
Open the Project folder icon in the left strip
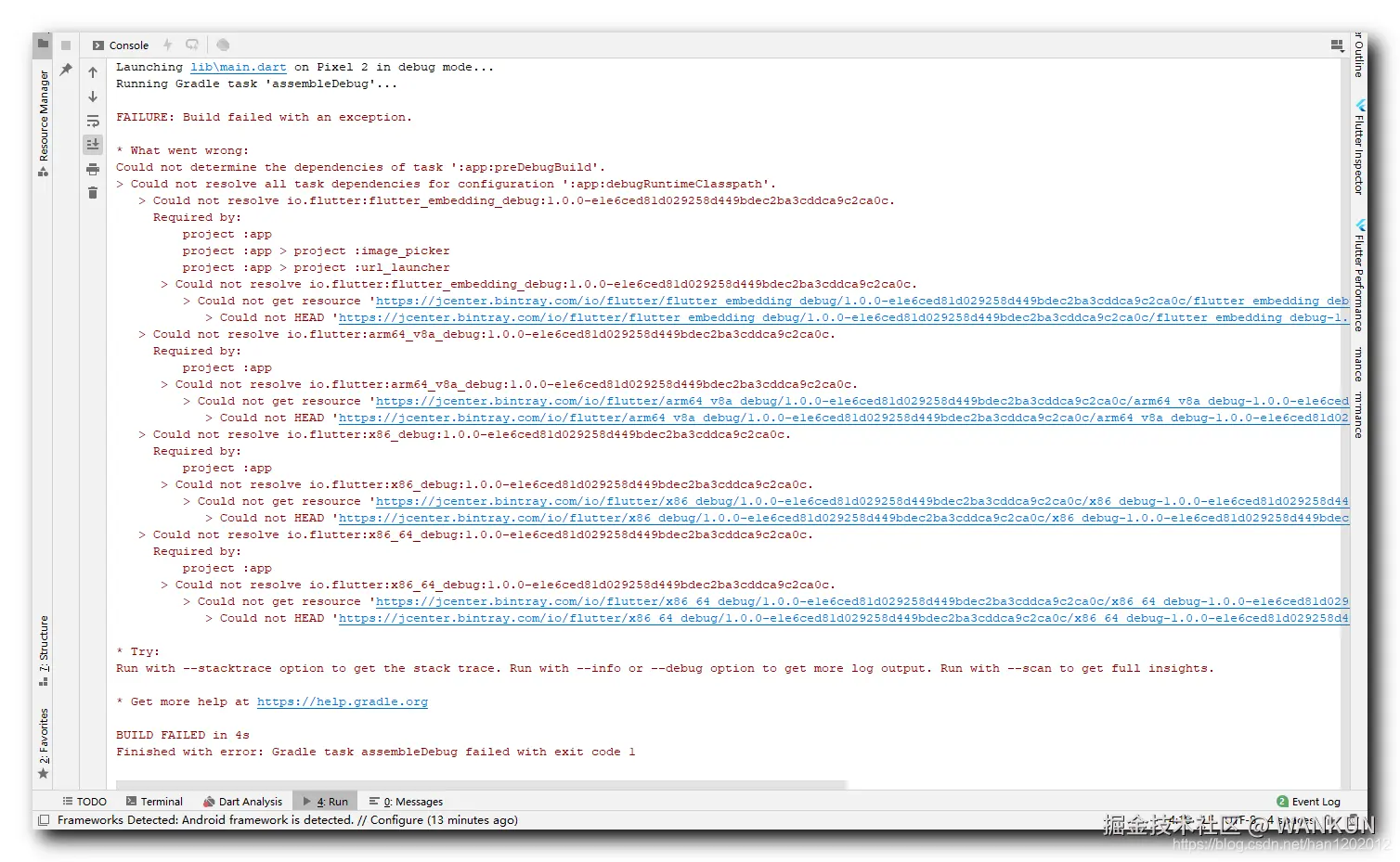coord(43,44)
